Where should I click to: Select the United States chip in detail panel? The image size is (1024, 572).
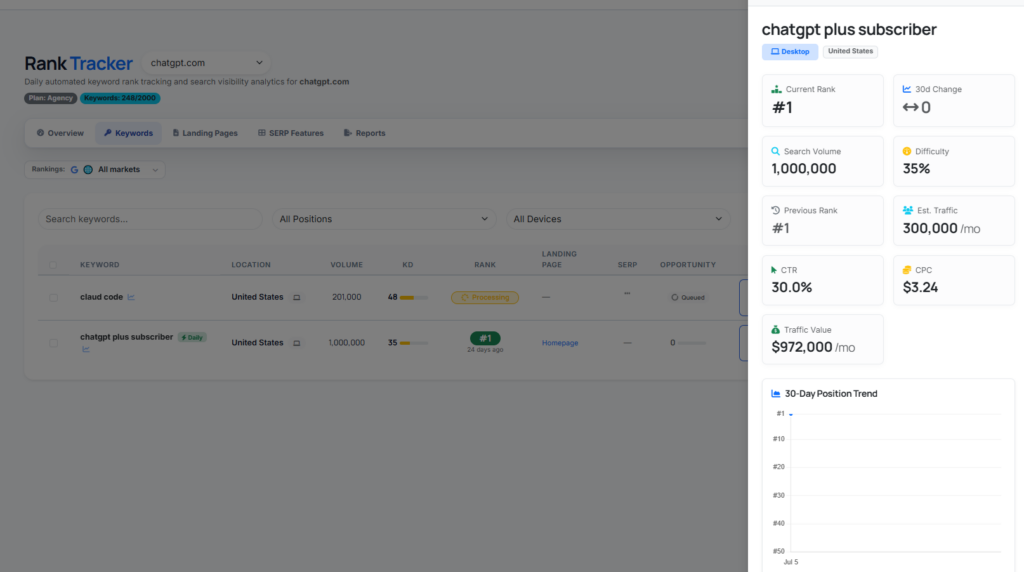coord(850,51)
